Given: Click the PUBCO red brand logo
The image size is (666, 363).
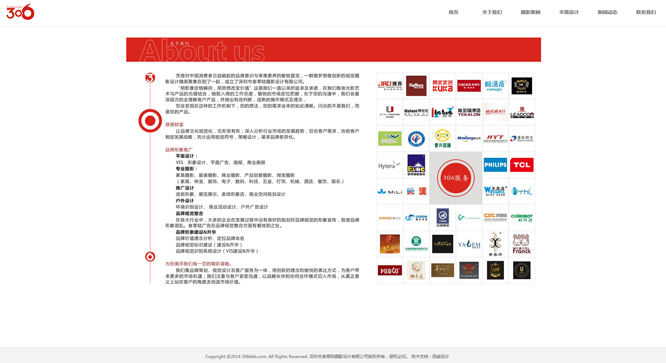Looking at the screenshot, I should point(389,270).
